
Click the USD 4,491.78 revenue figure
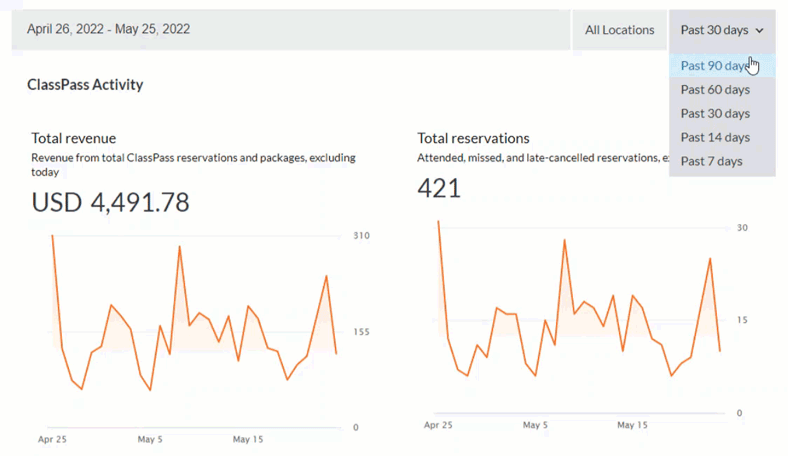pyautogui.click(x=110, y=202)
